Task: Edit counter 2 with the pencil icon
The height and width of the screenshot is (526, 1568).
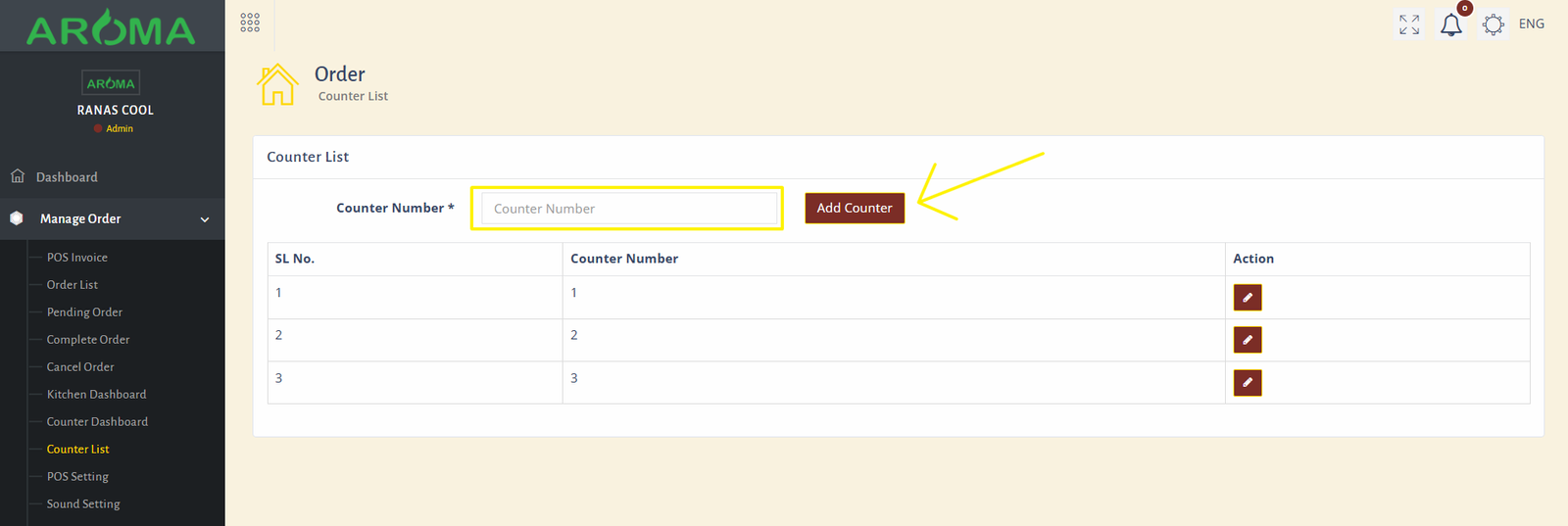Action: coord(1248,340)
